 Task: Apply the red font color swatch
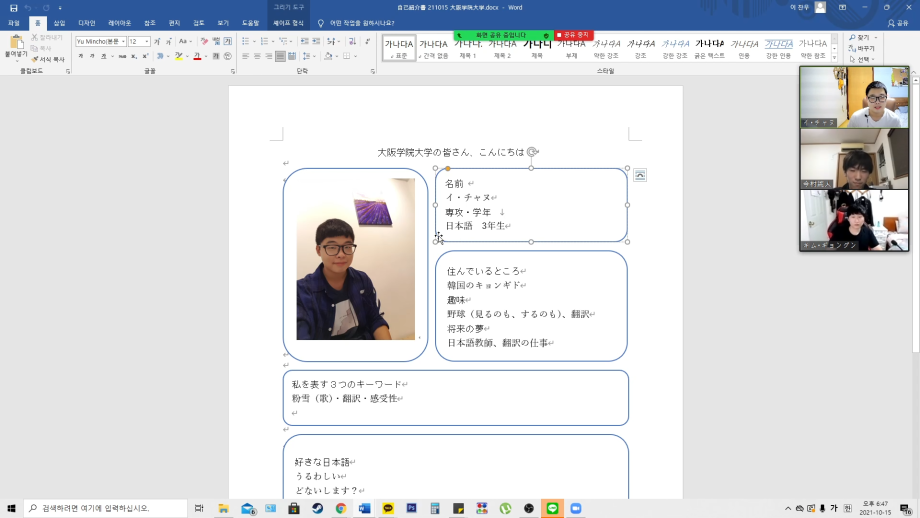click(x=197, y=56)
